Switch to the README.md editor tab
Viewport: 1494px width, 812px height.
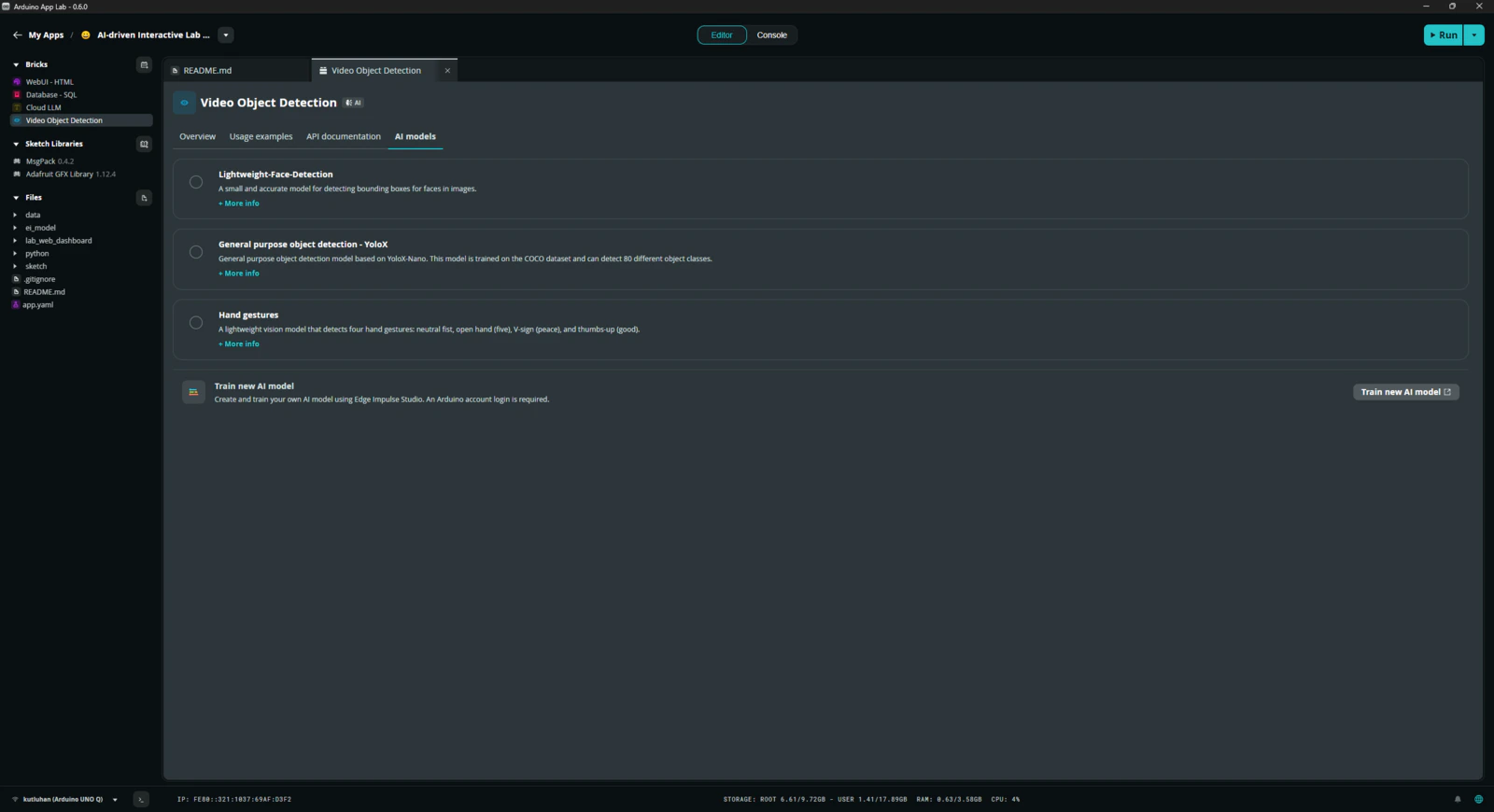point(237,71)
